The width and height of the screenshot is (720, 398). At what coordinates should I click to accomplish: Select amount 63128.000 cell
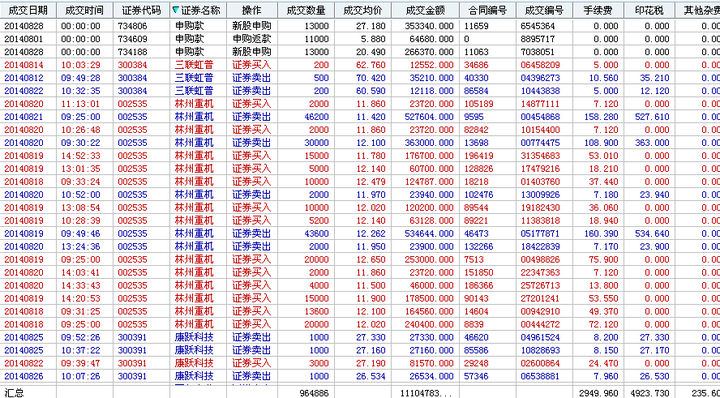point(432,221)
